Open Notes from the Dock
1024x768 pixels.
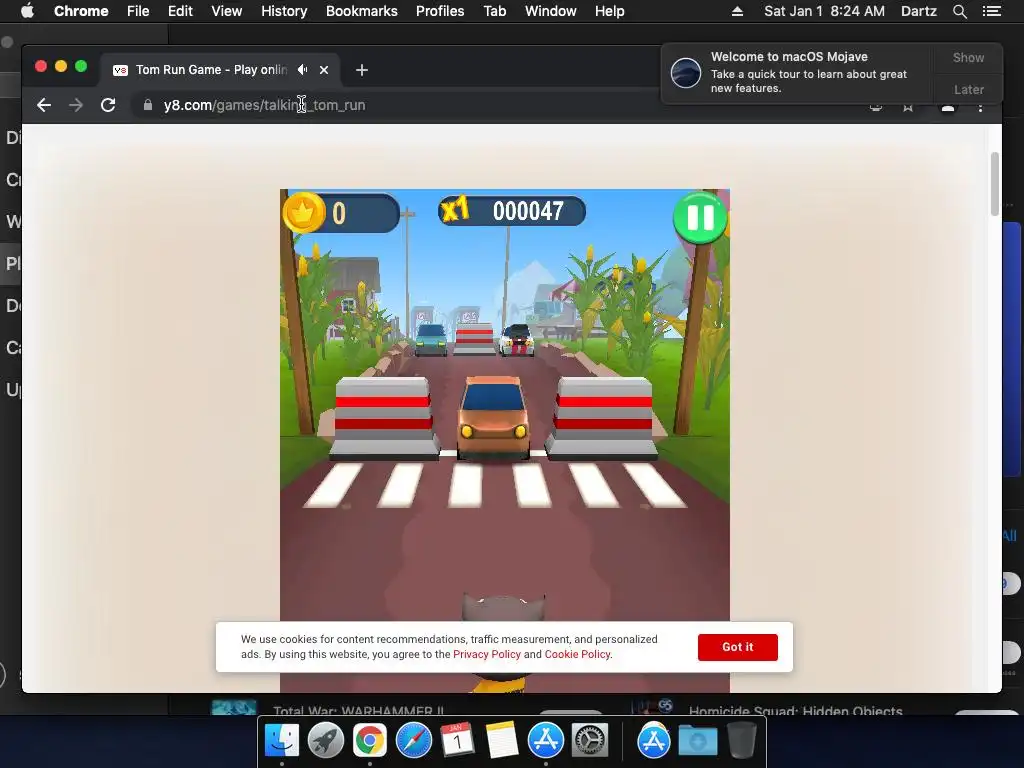click(502, 740)
